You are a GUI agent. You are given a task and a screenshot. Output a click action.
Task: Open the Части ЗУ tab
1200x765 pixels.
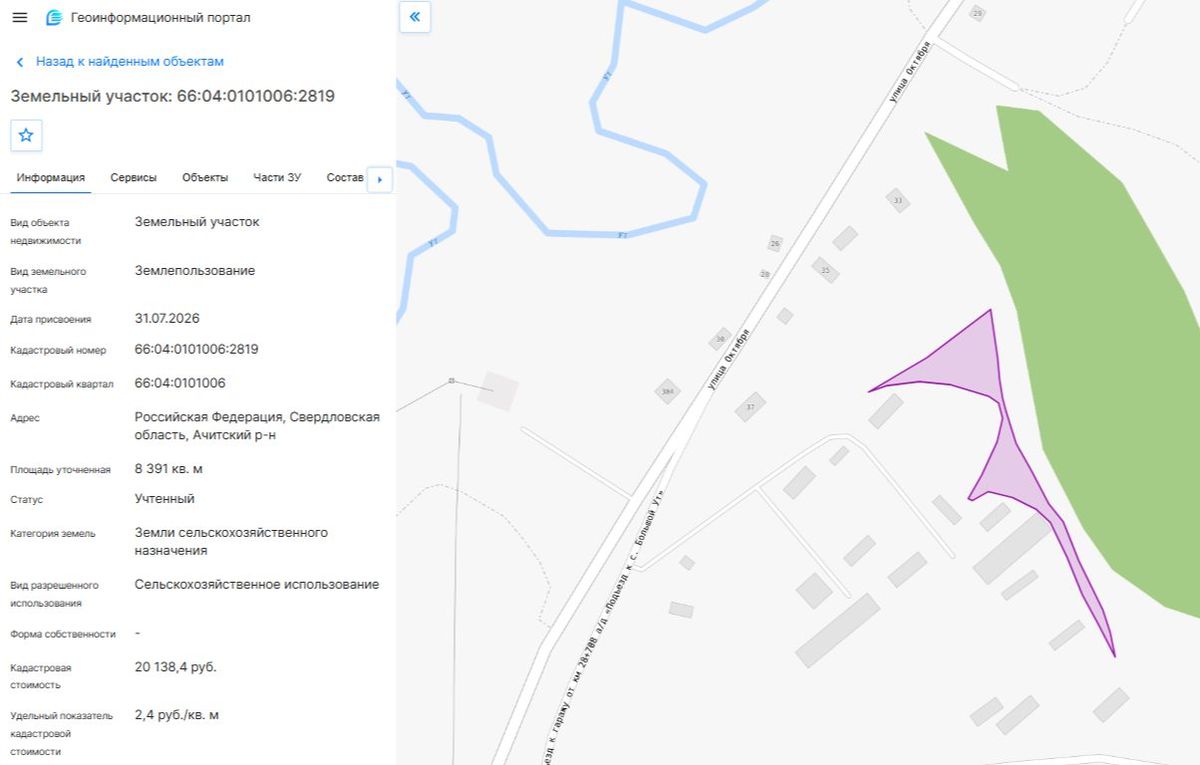[277, 178]
